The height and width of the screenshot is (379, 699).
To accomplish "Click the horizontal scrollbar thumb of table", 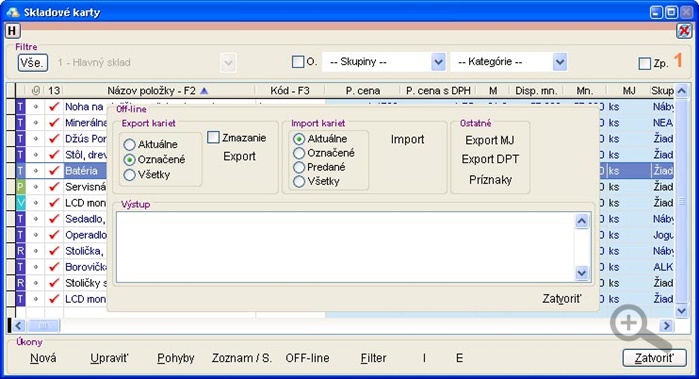I will [43, 326].
